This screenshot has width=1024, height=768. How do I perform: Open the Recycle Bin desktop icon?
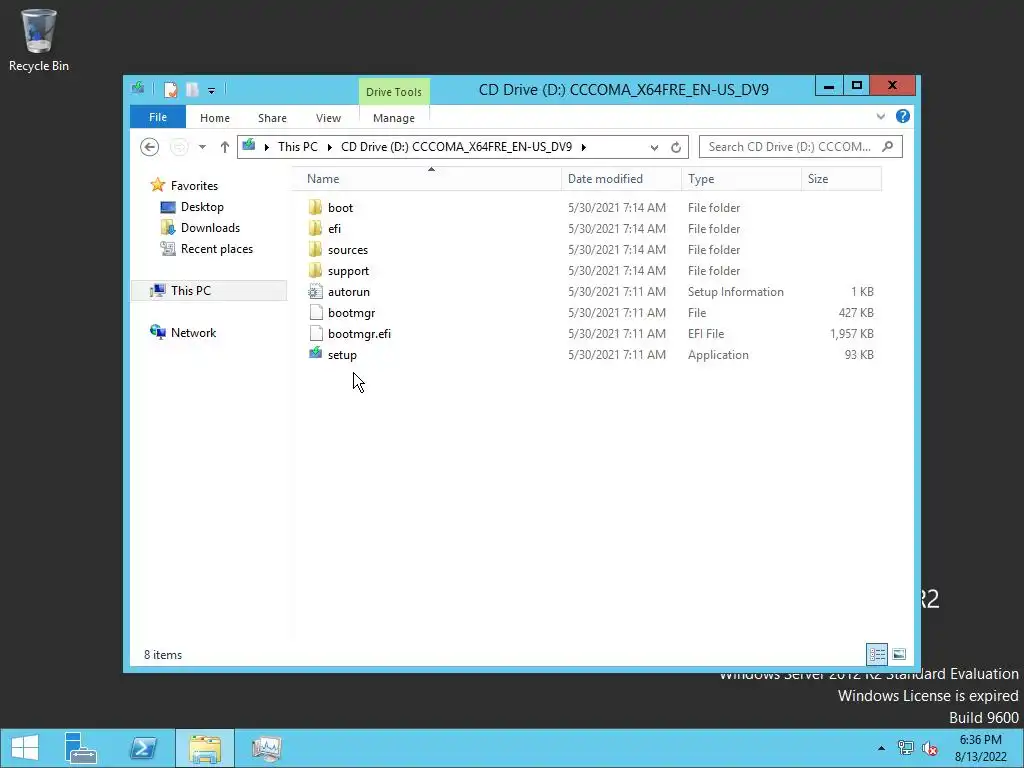tap(39, 40)
